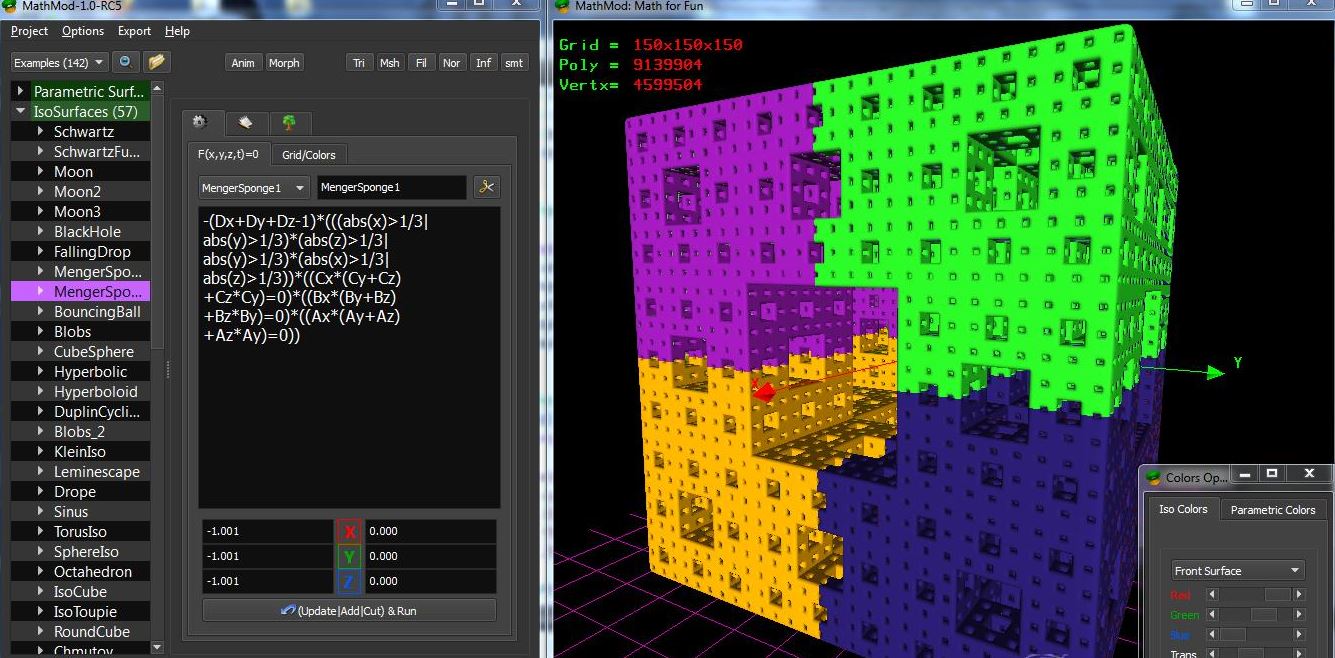This screenshot has height=658, width=1335.
Task: Select the search magnifier icon
Action: (x=122, y=62)
